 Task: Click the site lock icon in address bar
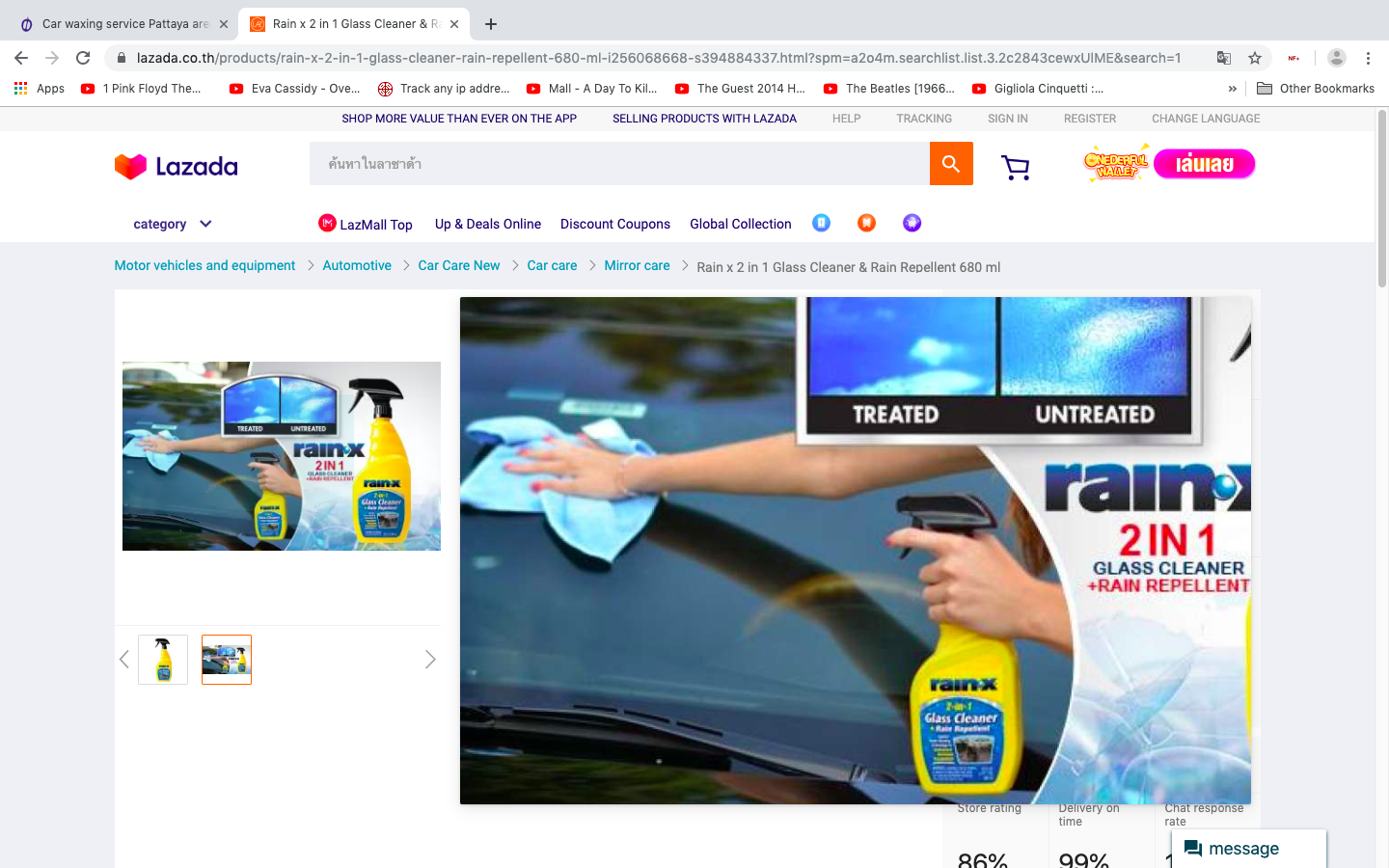tap(122, 58)
